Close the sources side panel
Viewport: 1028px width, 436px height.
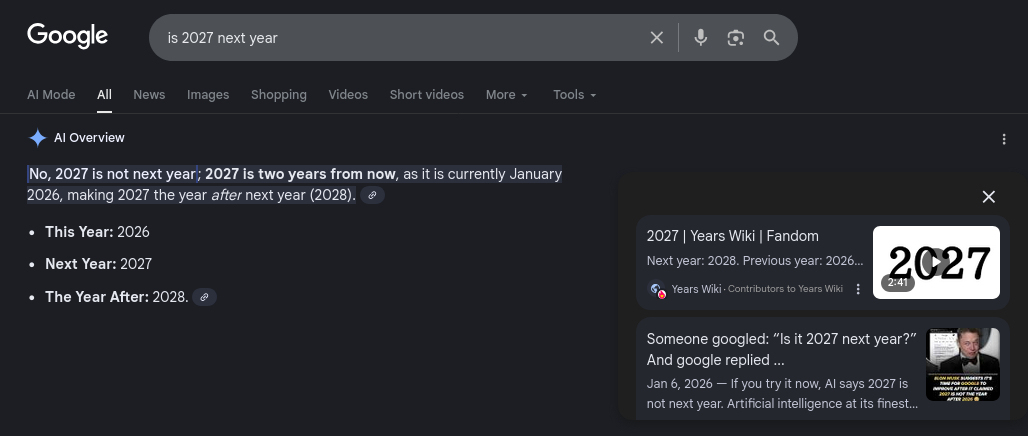(988, 197)
